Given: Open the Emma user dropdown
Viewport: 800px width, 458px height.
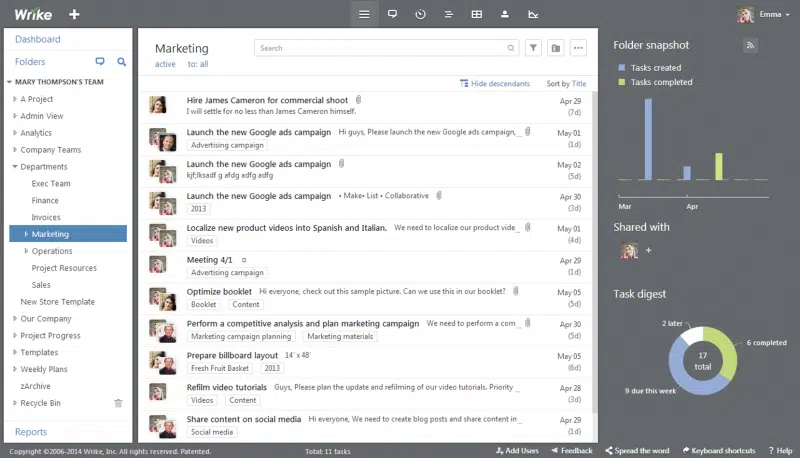Looking at the screenshot, I should 775,14.
